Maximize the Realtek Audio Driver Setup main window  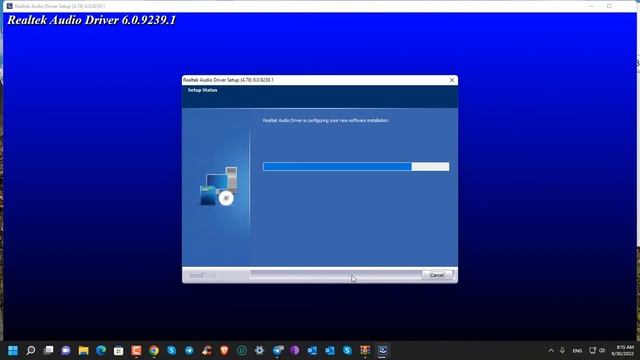click(609, 6)
